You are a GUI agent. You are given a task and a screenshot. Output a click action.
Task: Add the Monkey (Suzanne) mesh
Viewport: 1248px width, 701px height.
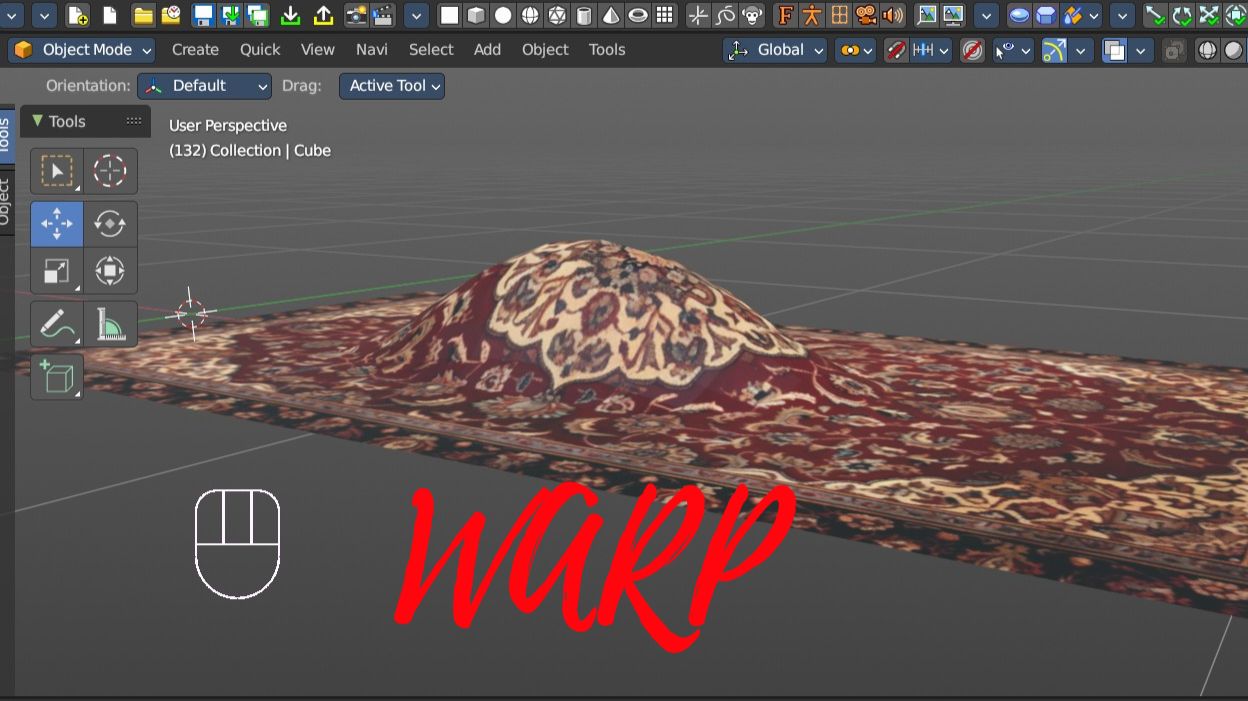pyautogui.click(x=752, y=15)
